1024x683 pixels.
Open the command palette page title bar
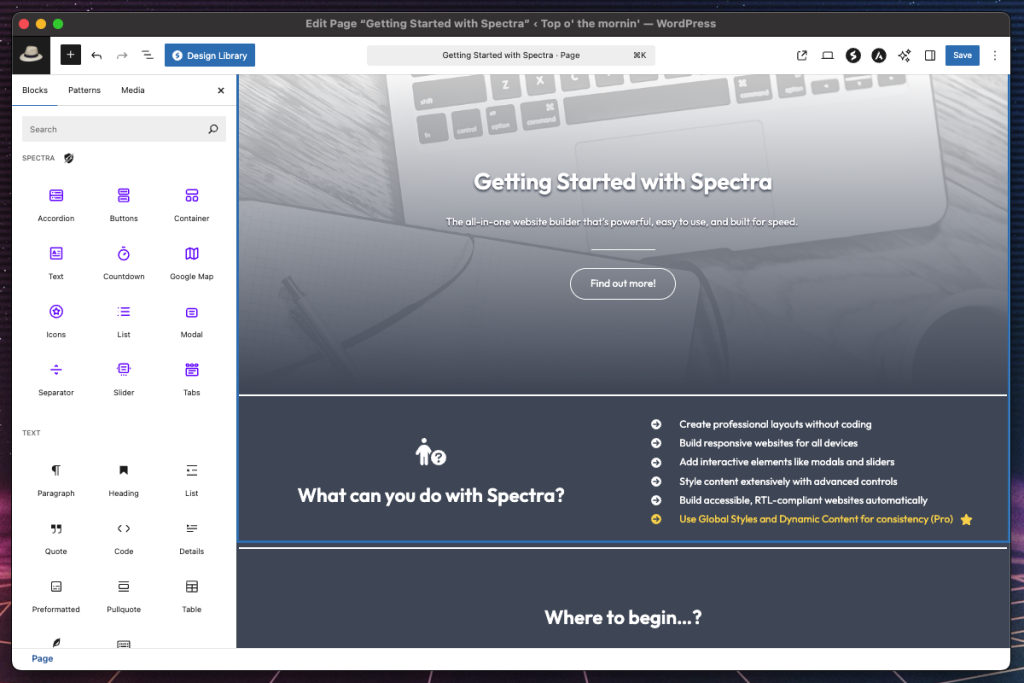[x=510, y=55]
